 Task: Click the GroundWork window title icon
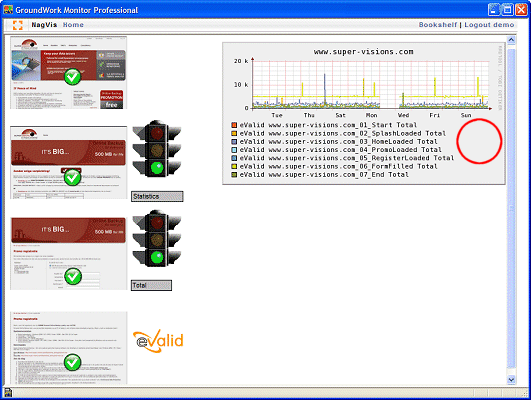pos(8,9)
